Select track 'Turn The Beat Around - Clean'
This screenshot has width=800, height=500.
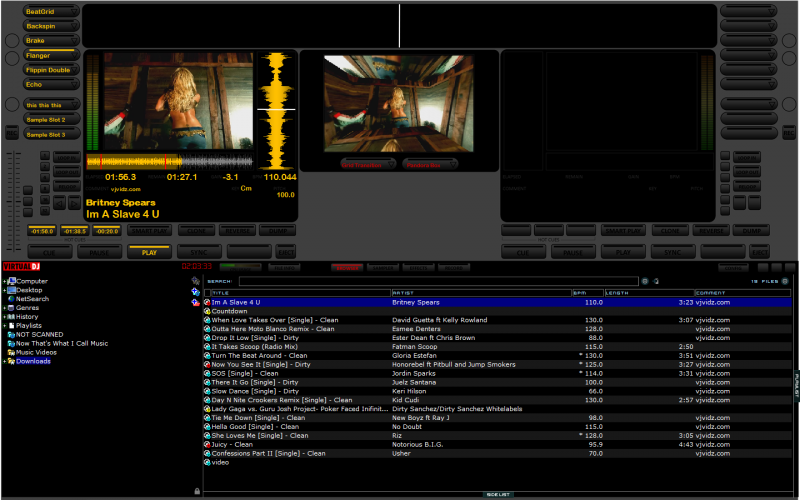point(259,356)
